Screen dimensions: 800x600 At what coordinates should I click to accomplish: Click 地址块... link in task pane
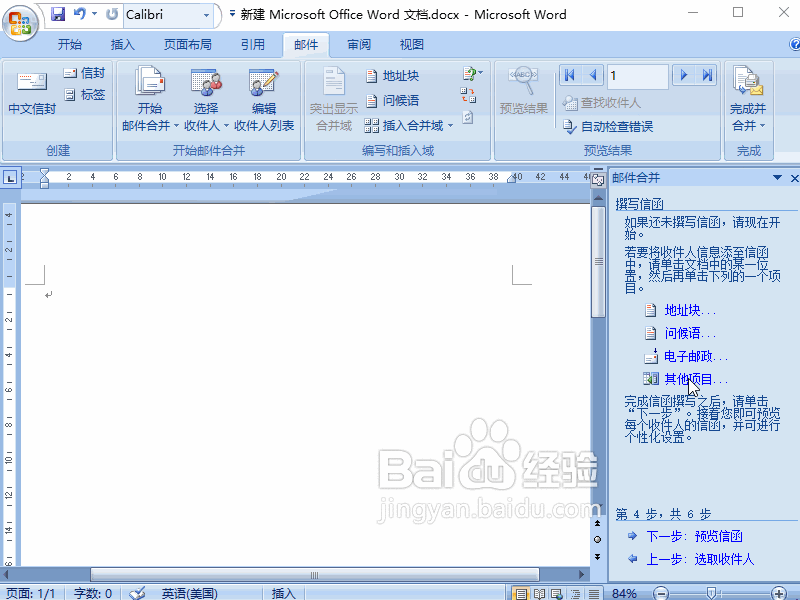pos(690,310)
